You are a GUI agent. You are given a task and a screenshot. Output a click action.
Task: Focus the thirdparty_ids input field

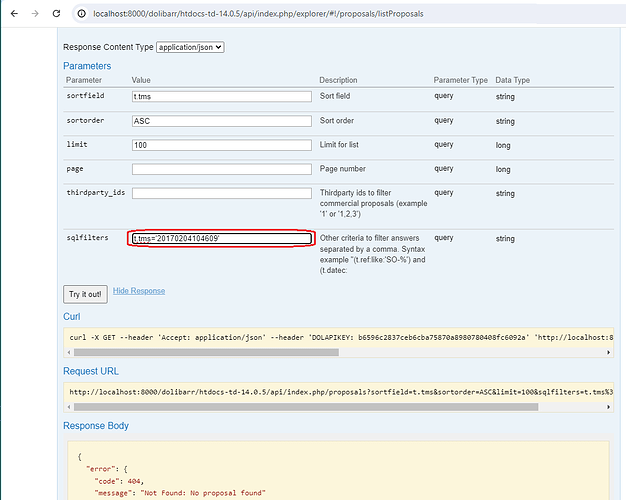[x=222, y=193]
